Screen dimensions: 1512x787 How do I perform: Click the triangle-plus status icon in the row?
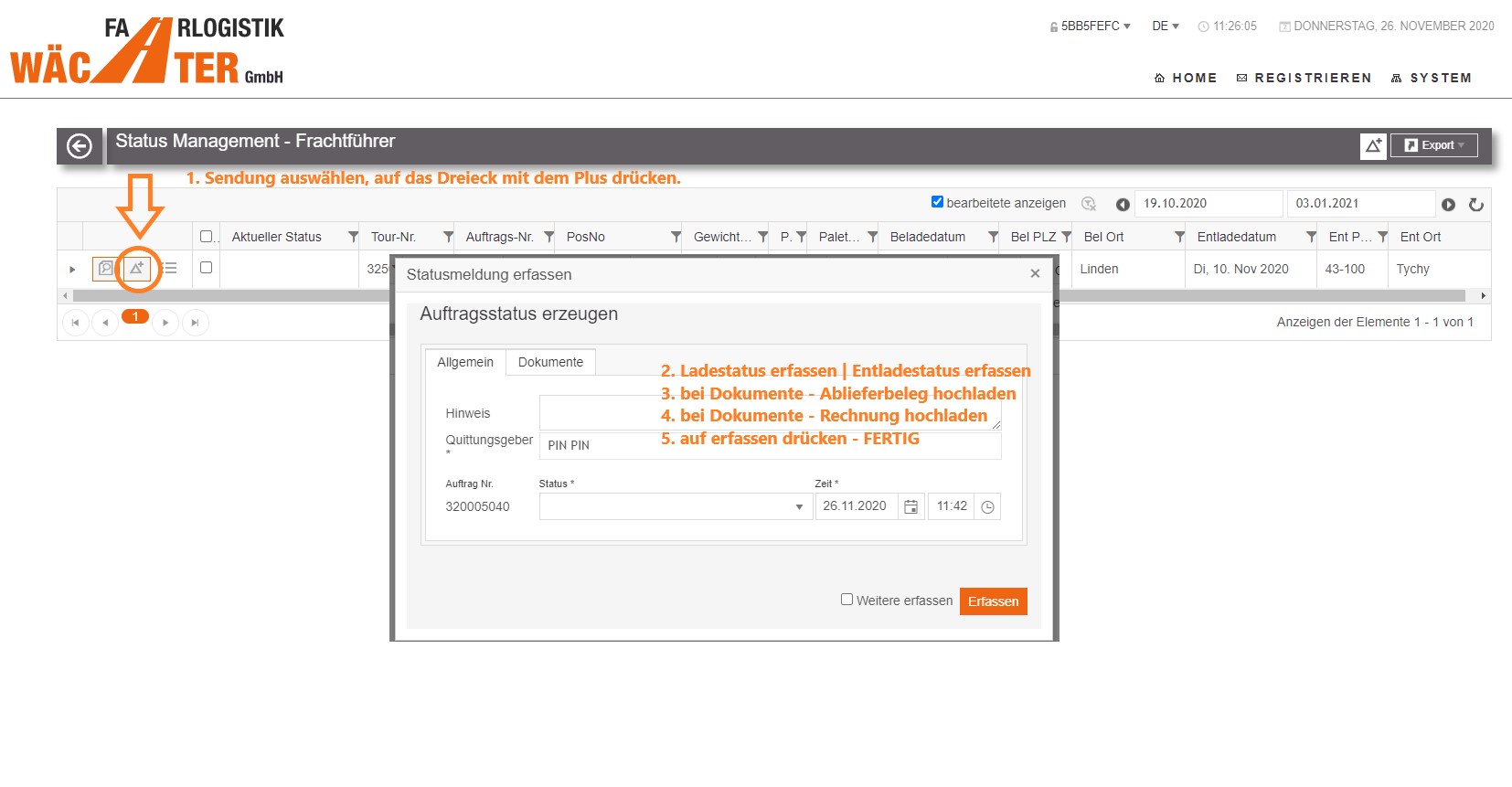[x=137, y=269]
